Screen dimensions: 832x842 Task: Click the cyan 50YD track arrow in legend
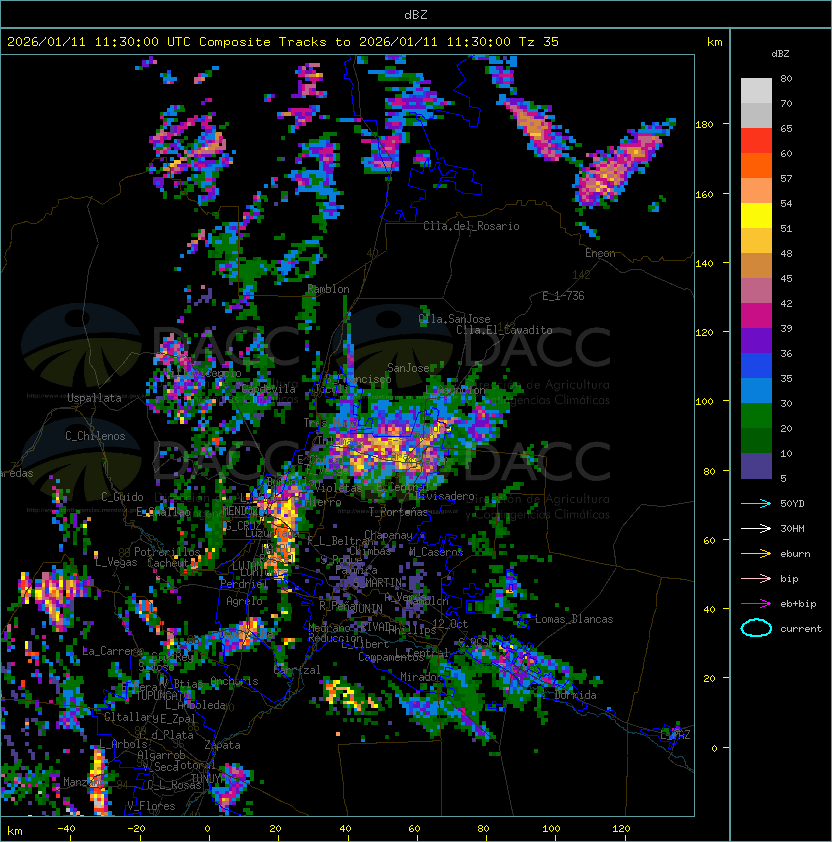(756, 503)
